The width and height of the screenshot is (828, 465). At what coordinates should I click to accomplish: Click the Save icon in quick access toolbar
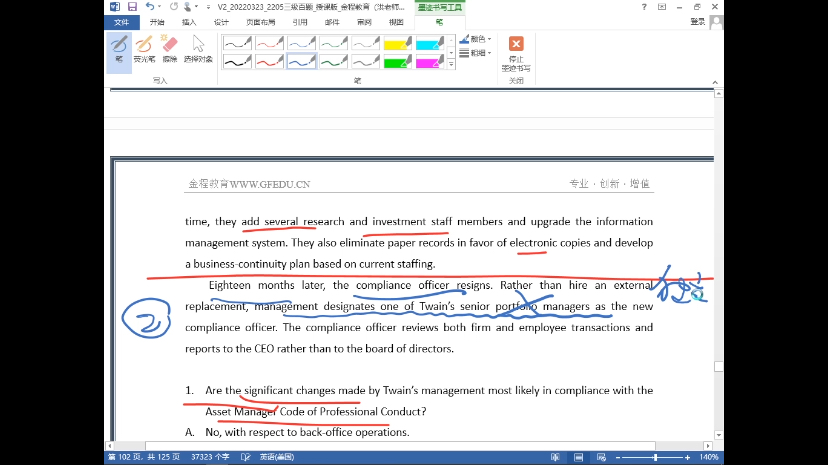[130, 7]
